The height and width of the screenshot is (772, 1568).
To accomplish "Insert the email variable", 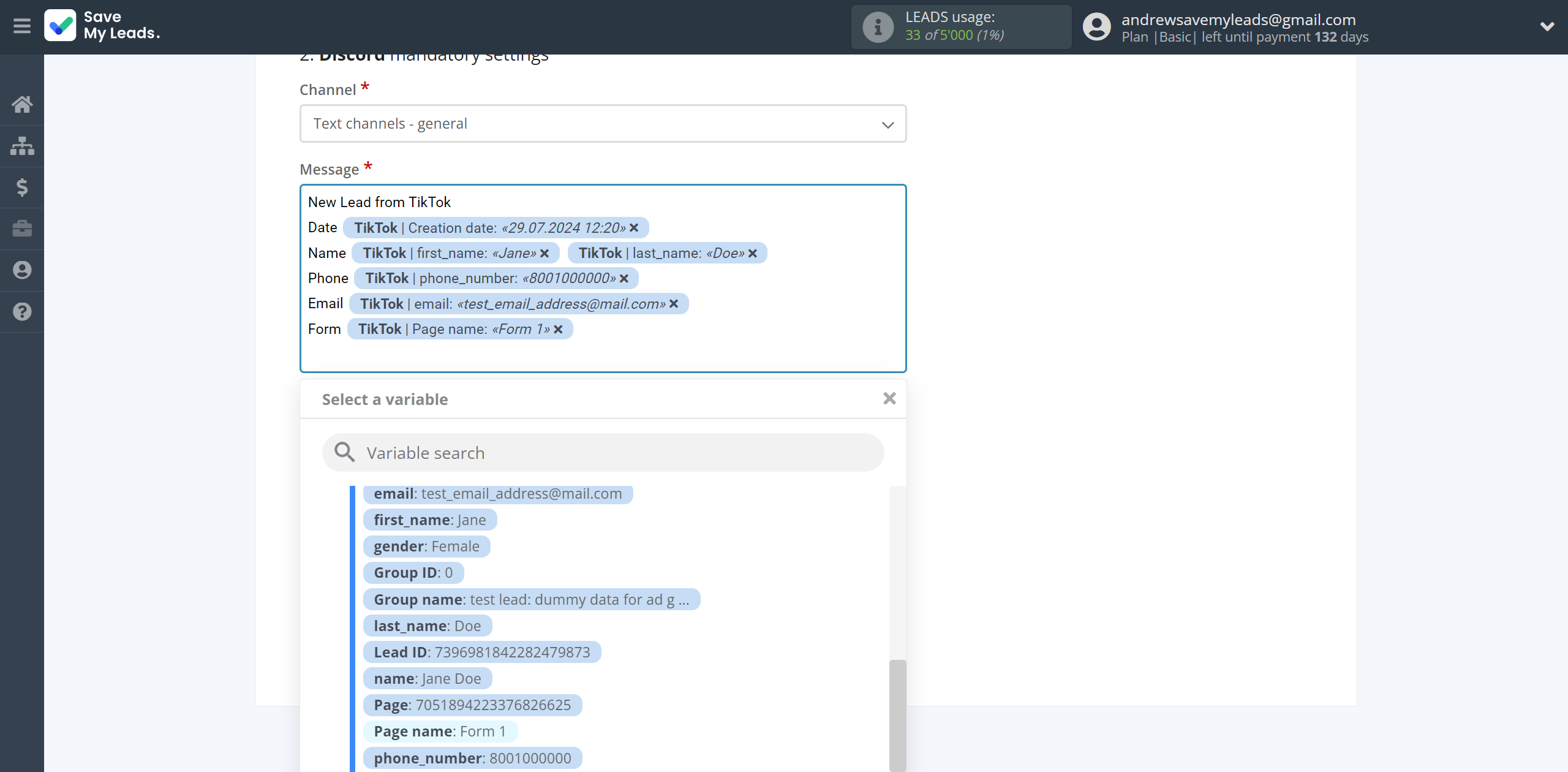I will 497,494.
